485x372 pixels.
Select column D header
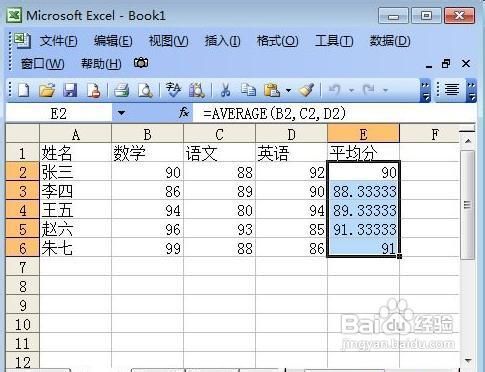click(x=292, y=134)
